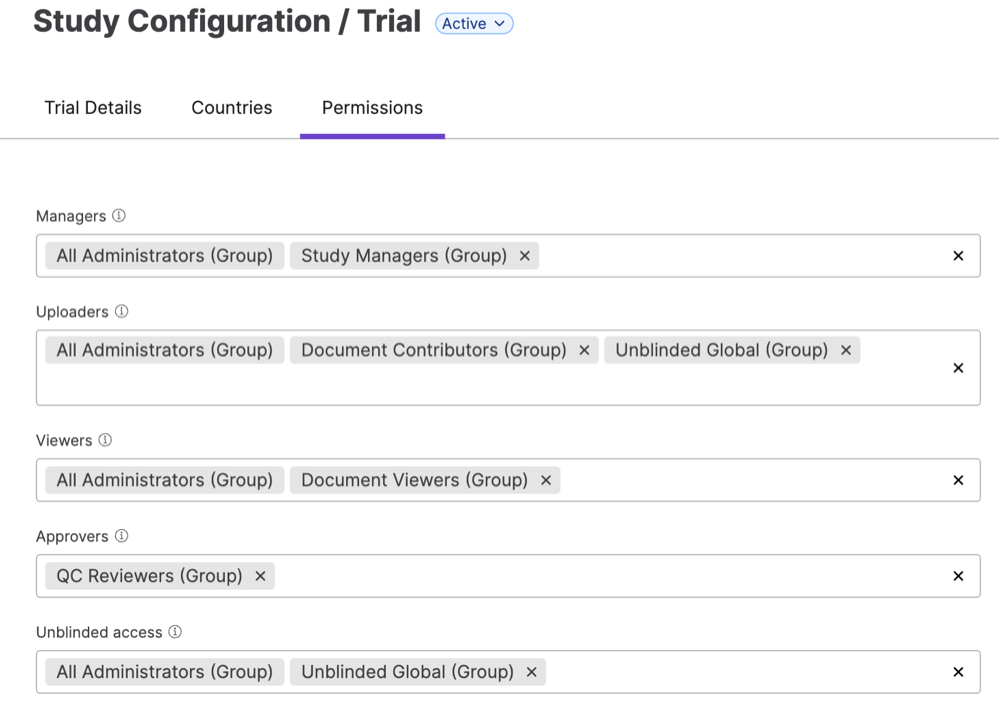Switch to the Trial Details tab
This screenshot has width=999, height=707.
click(93, 108)
